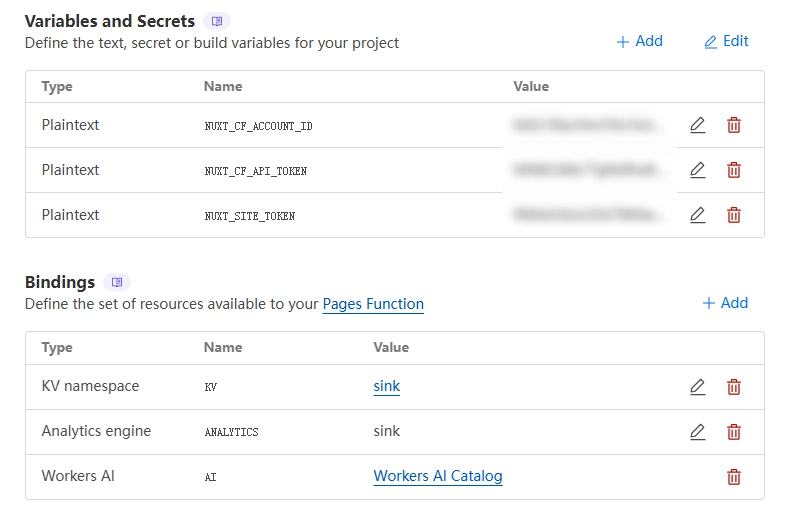This screenshot has height=511, width=790.
Task: Add a new binding
Action: point(725,303)
